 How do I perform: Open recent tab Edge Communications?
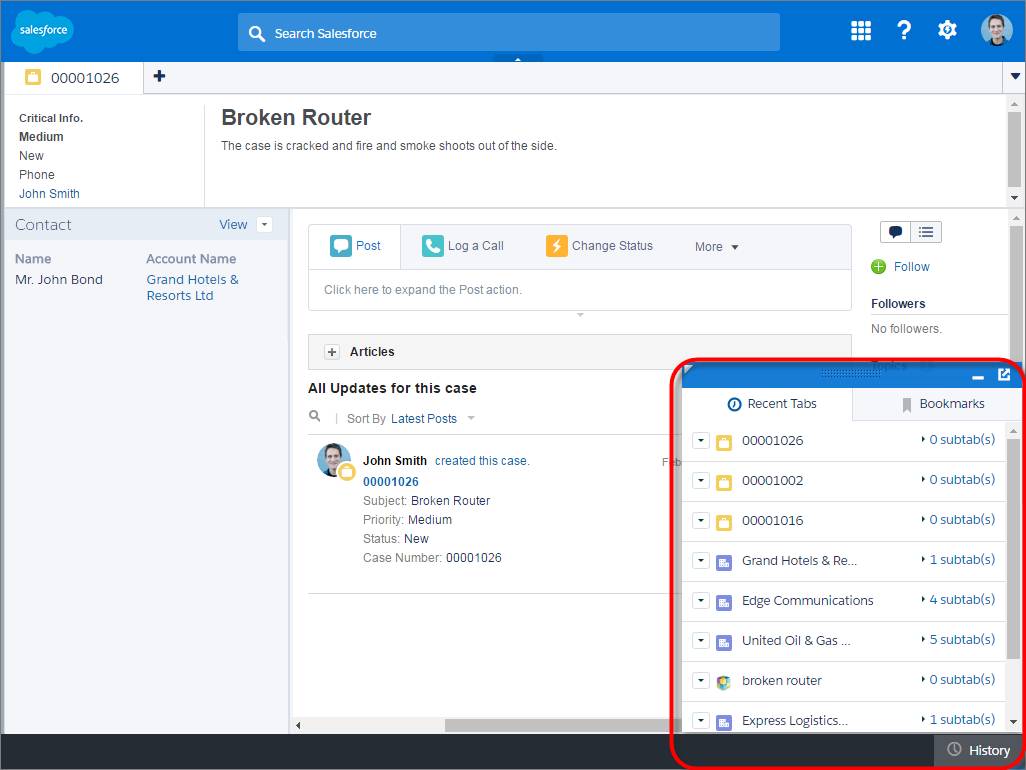tap(807, 601)
